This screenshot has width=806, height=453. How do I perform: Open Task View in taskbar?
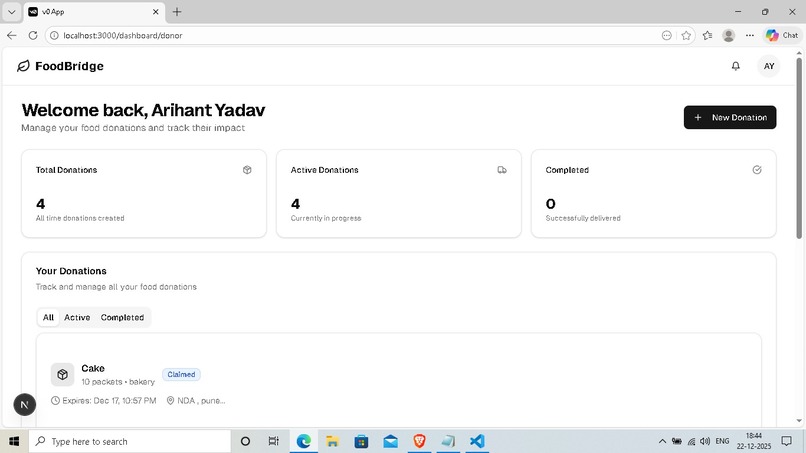(x=273, y=441)
